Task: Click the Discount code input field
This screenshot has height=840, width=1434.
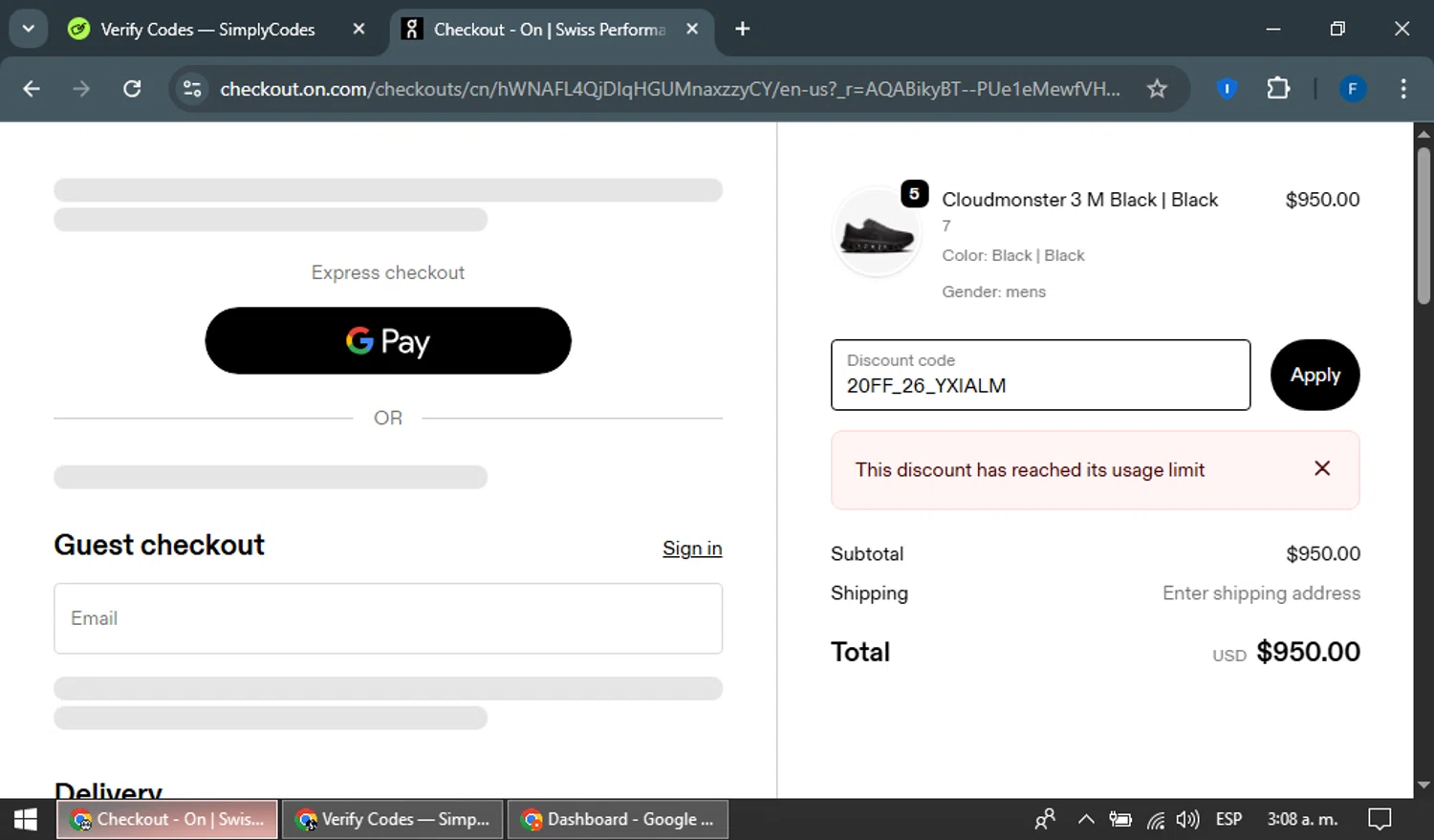Action: tap(1041, 375)
